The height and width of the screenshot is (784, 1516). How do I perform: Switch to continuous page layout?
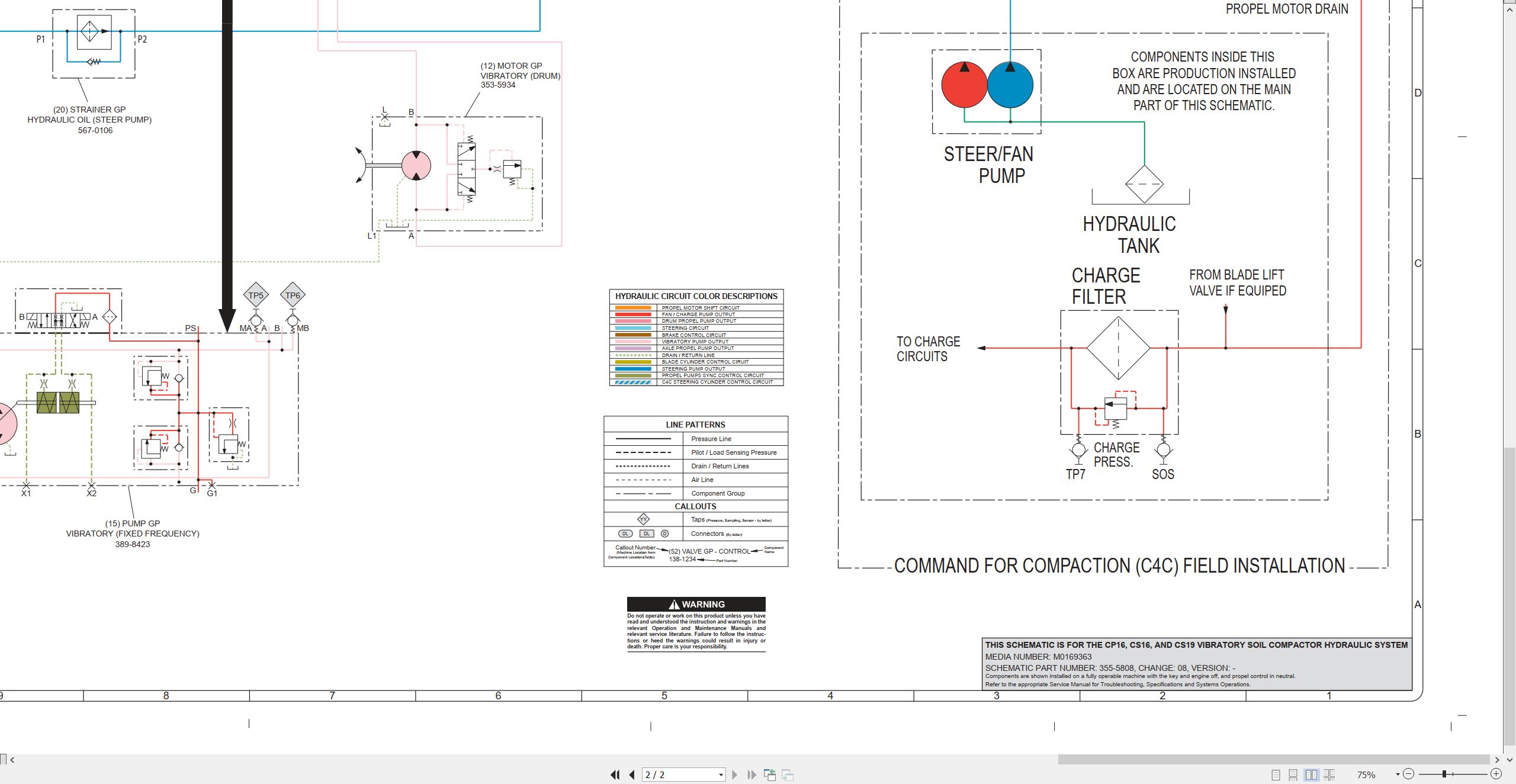click(x=1293, y=775)
